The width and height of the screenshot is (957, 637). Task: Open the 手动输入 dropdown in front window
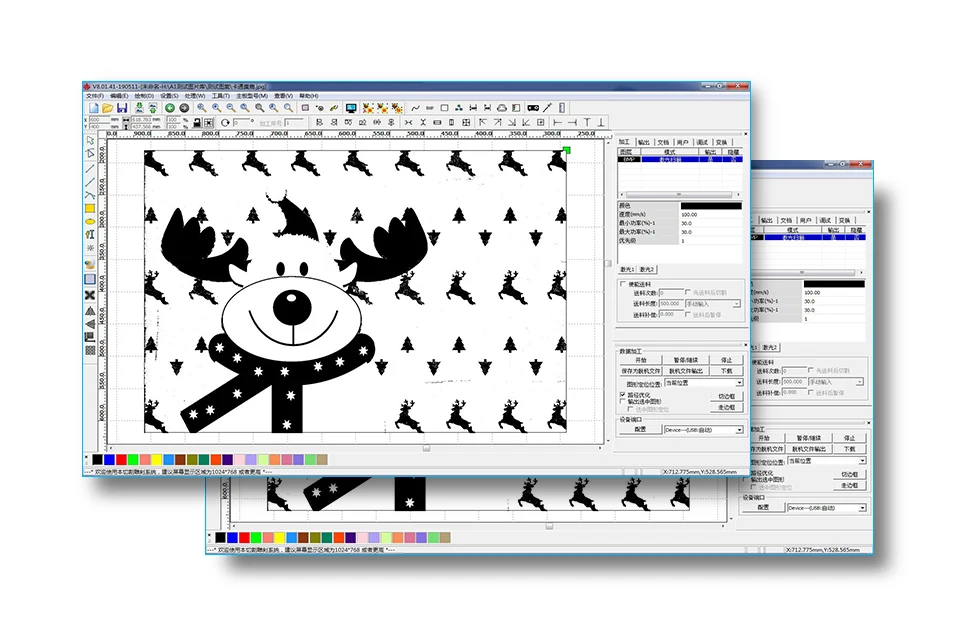pos(713,304)
